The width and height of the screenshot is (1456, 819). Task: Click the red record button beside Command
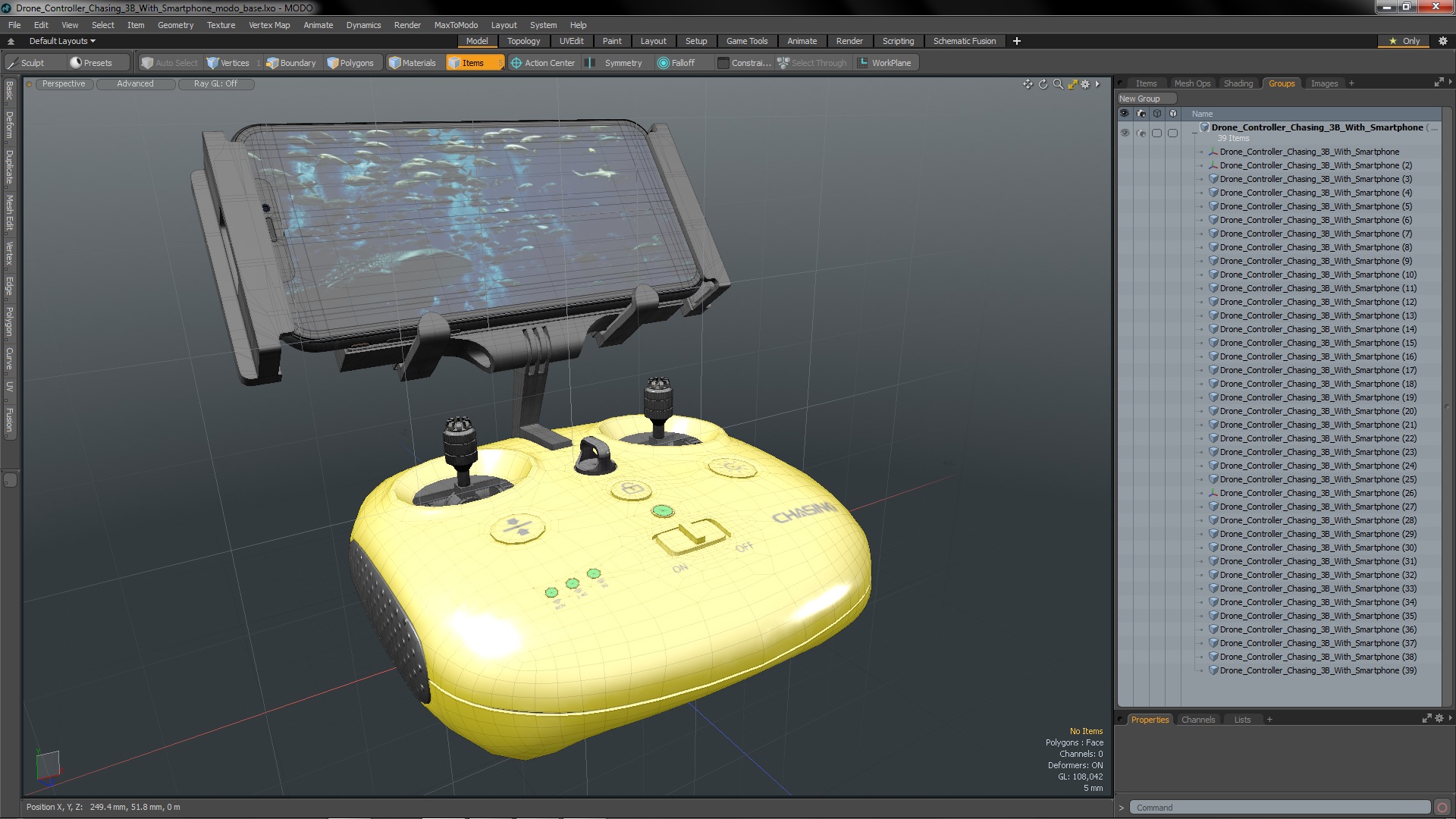click(1442, 808)
